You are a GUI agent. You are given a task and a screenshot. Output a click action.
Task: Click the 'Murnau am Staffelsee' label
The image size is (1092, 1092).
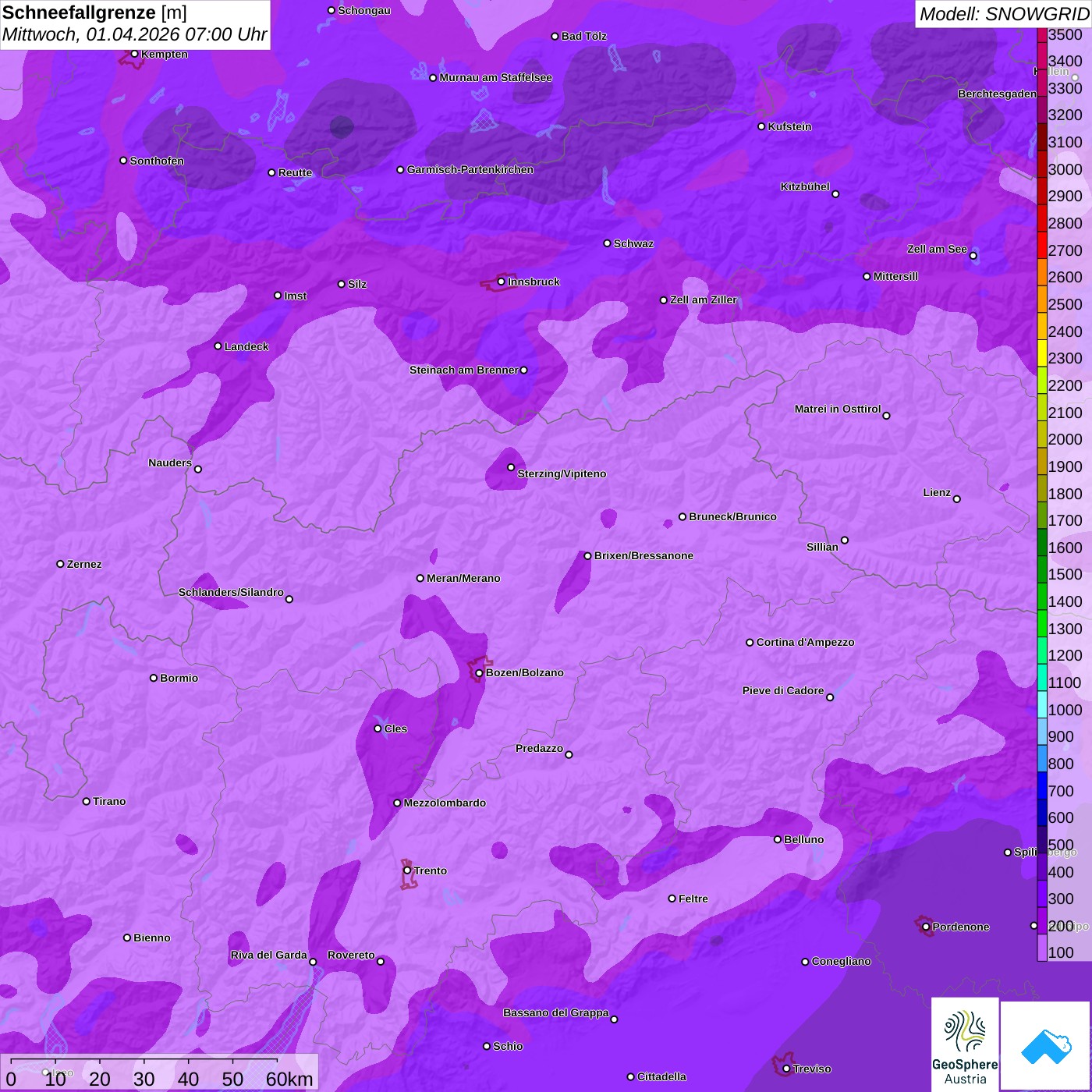(x=496, y=77)
